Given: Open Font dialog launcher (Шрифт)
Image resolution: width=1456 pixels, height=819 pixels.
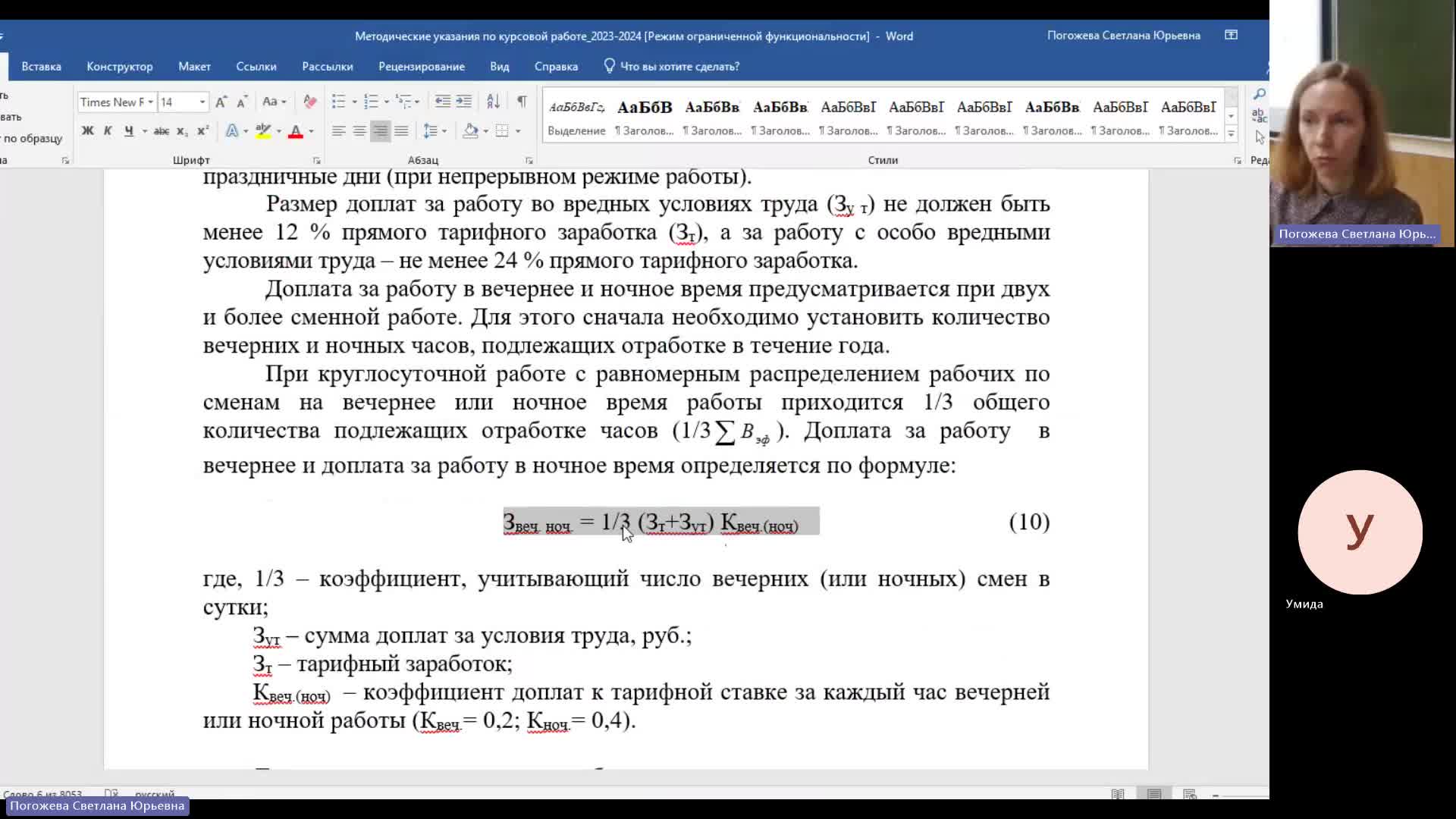Looking at the screenshot, I should [317, 161].
